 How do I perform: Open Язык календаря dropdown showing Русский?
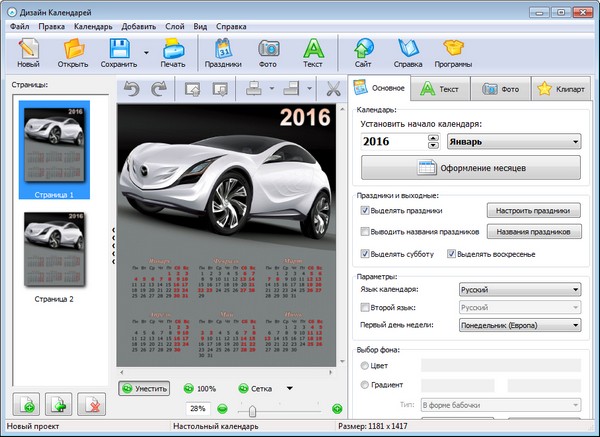(x=520, y=290)
